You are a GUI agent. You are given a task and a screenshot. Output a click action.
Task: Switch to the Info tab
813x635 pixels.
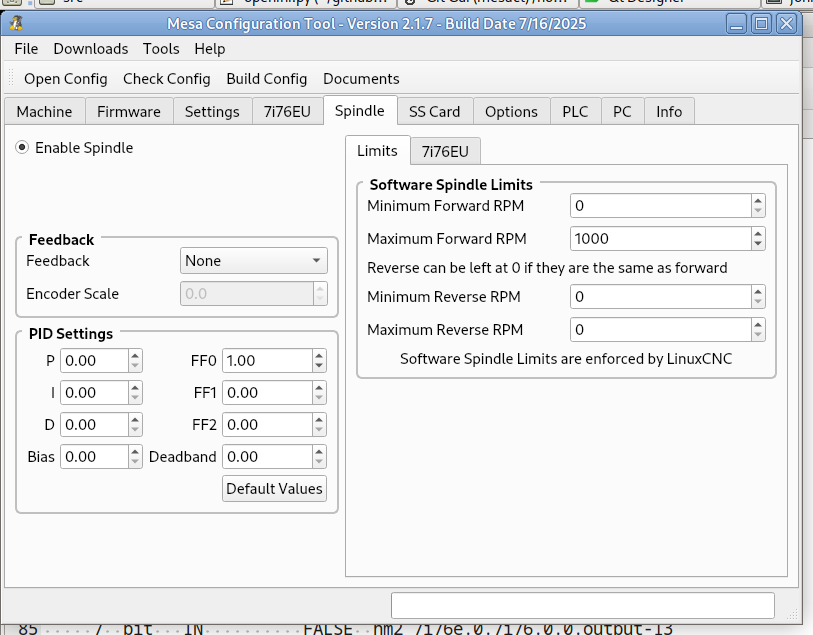pos(669,111)
